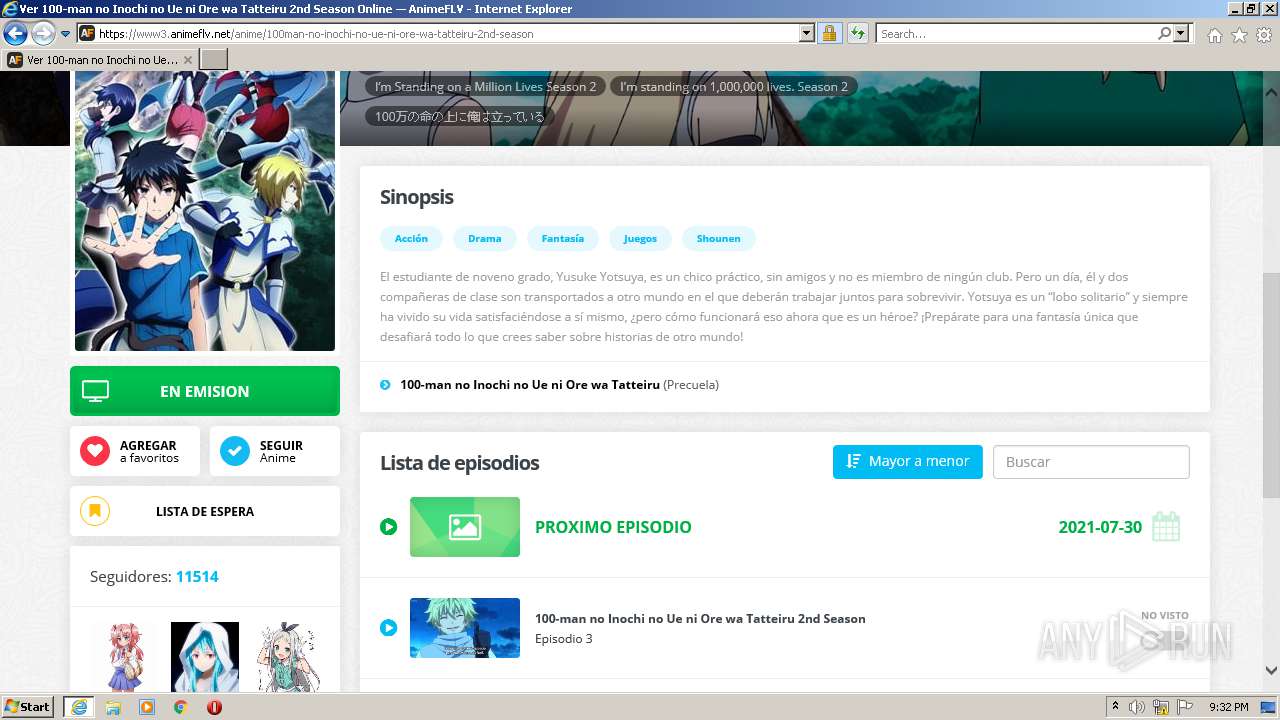Open the Tools gear icon
Image resolution: width=1280 pixels, height=720 pixels.
point(1264,35)
